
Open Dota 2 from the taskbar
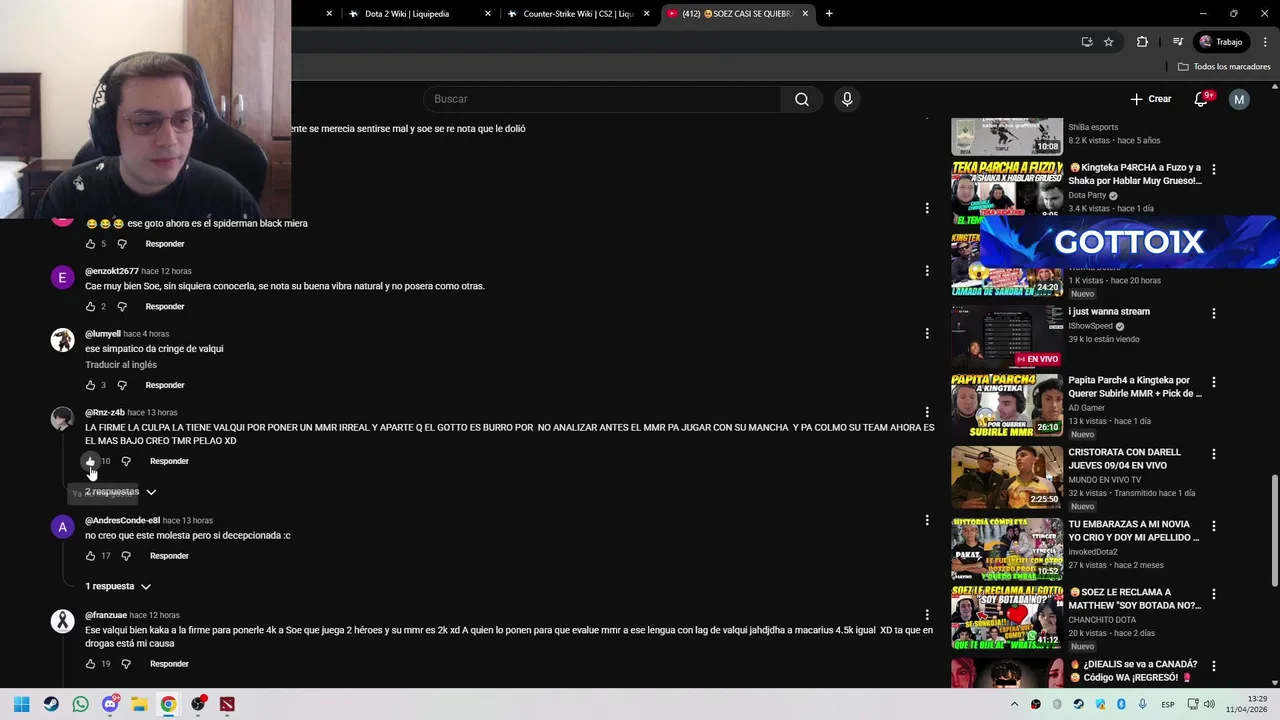pos(227,704)
